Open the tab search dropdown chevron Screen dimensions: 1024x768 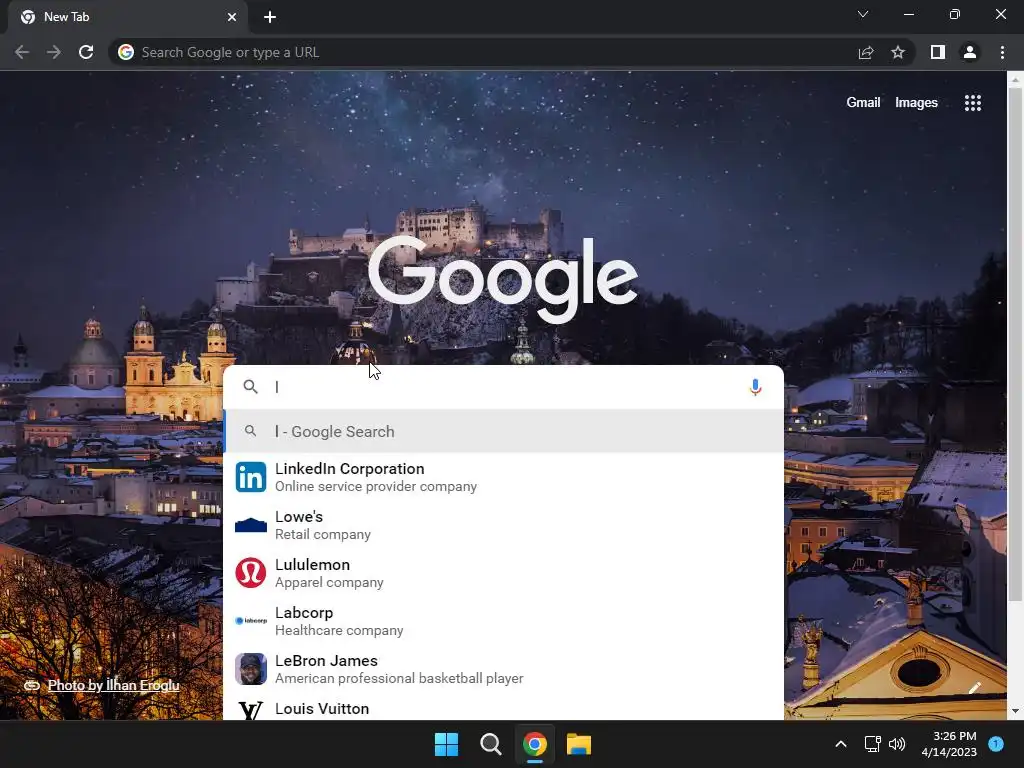(863, 14)
